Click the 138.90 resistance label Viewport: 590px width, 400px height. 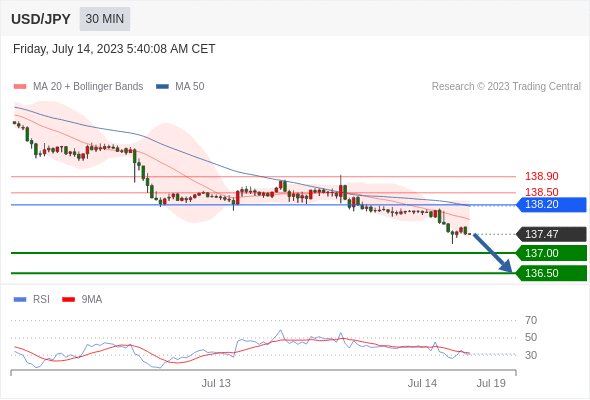[x=541, y=176]
